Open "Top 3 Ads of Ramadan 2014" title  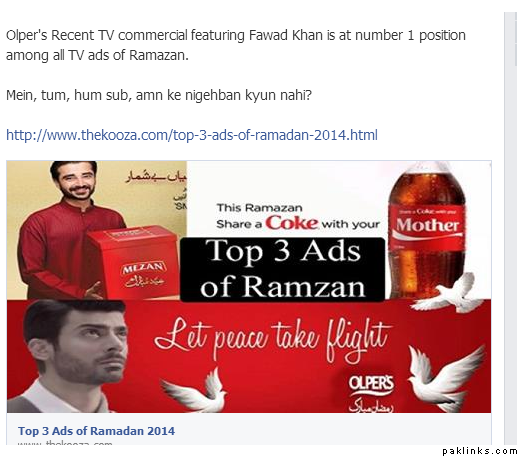tap(96, 431)
